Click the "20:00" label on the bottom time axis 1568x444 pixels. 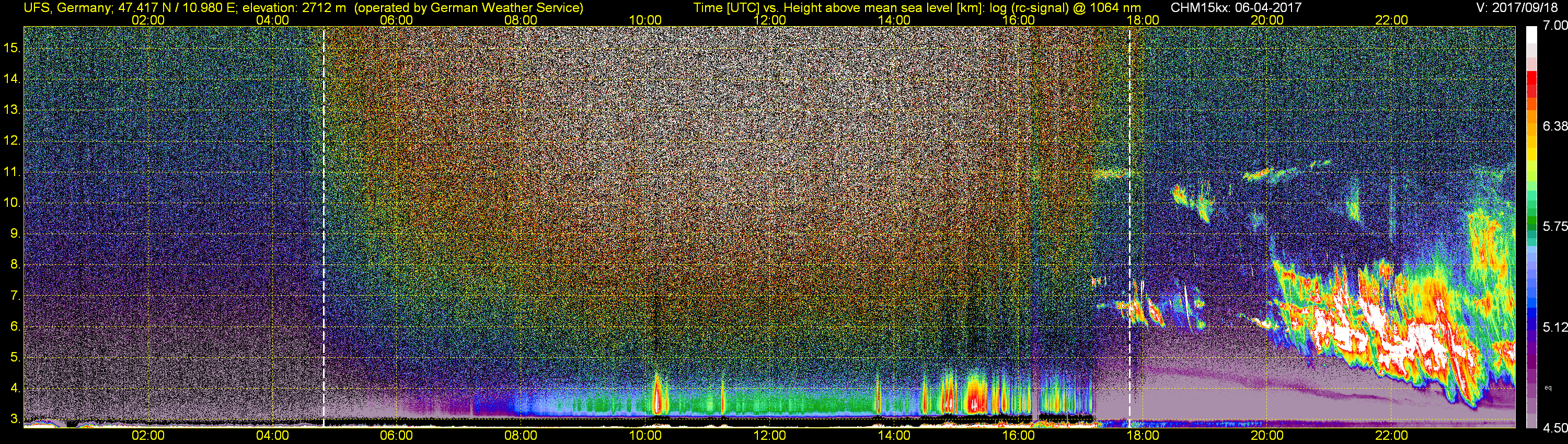pos(1267,436)
